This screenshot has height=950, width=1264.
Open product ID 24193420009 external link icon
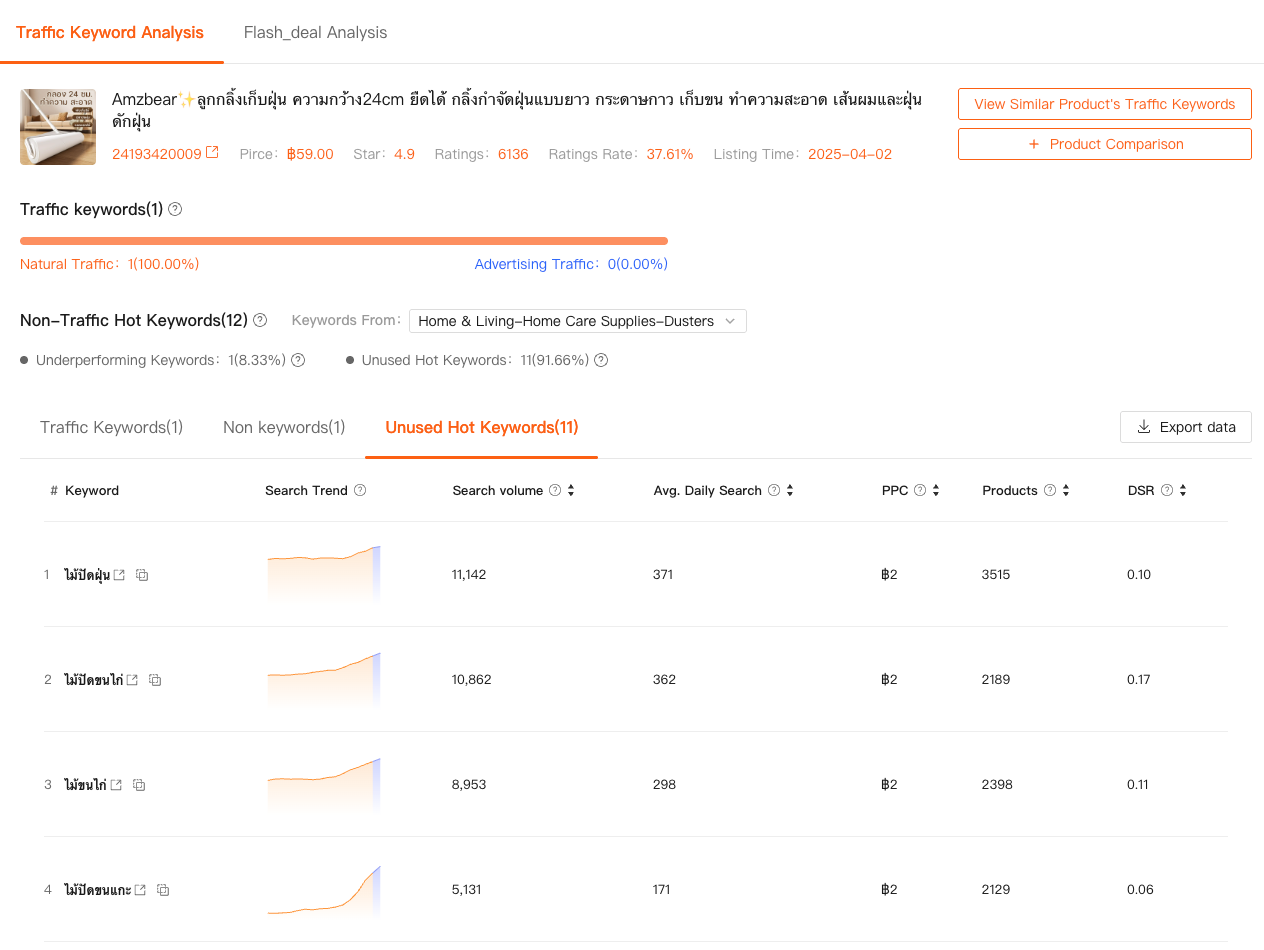click(212, 153)
